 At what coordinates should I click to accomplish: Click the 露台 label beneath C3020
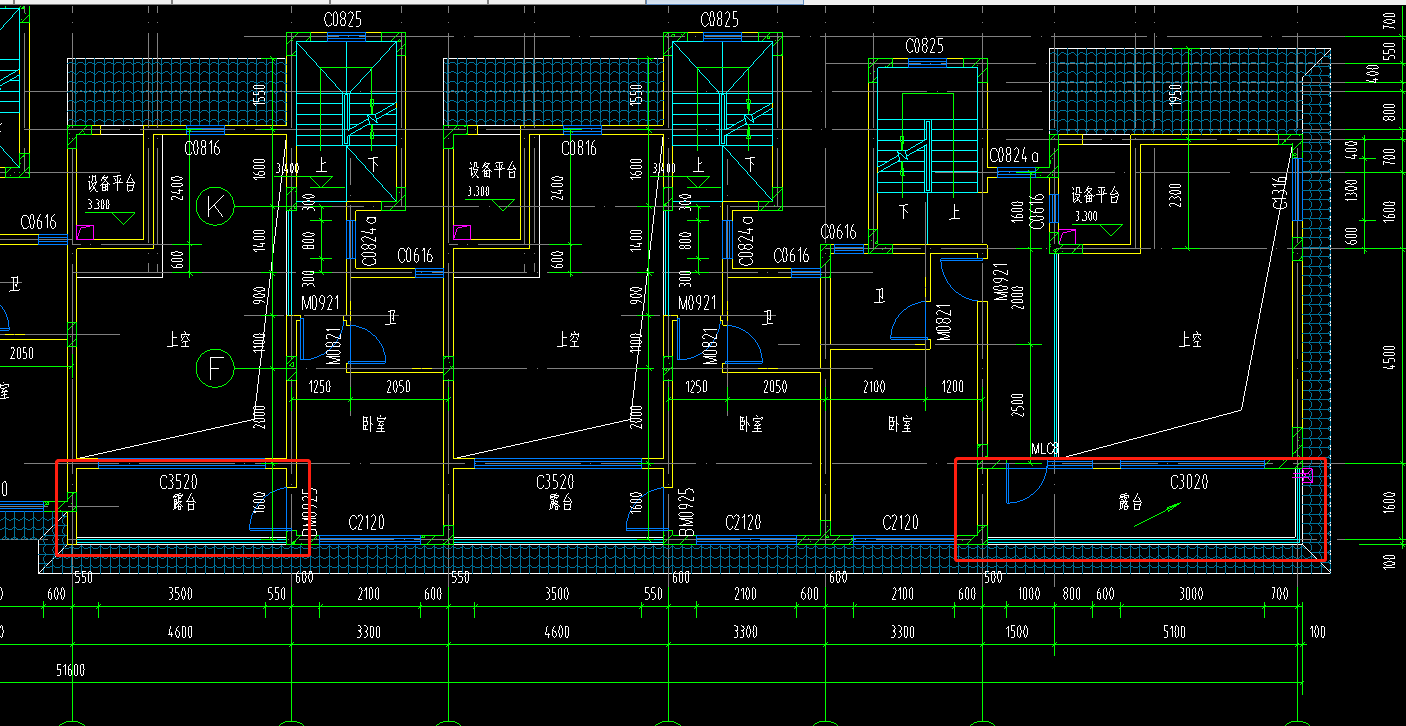[1130, 503]
